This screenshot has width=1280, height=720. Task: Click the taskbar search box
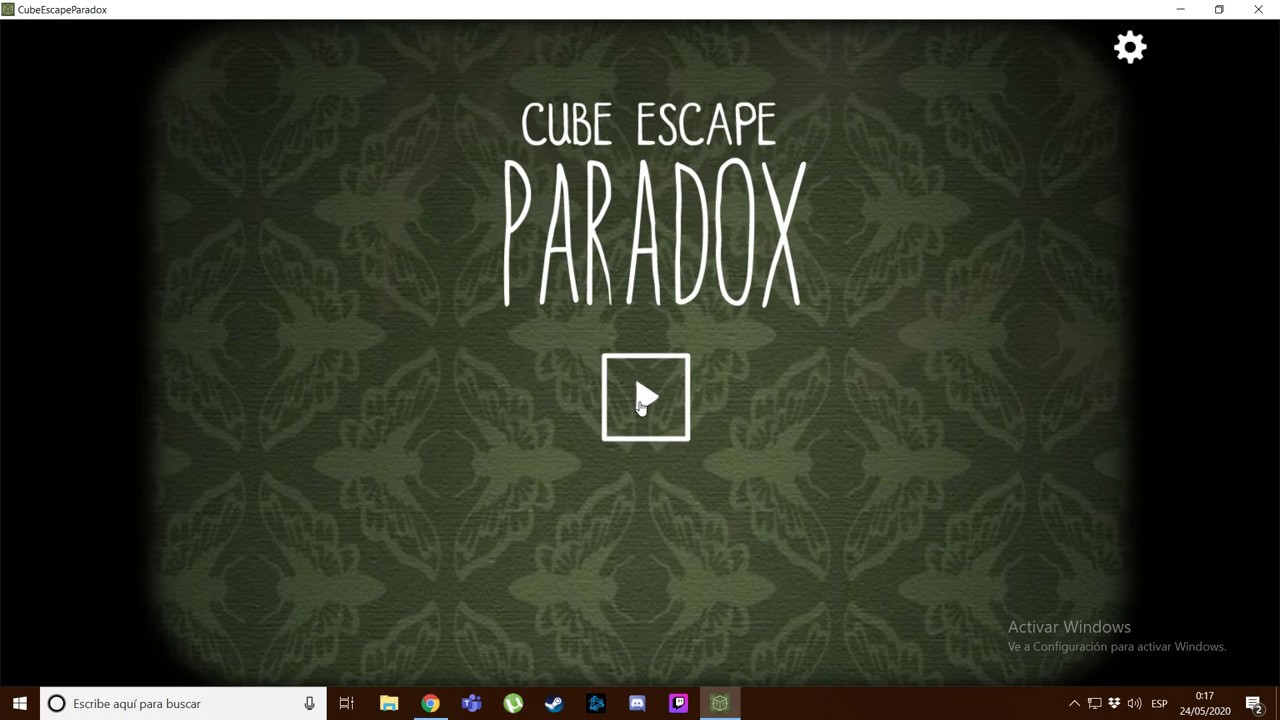(x=182, y=704)
